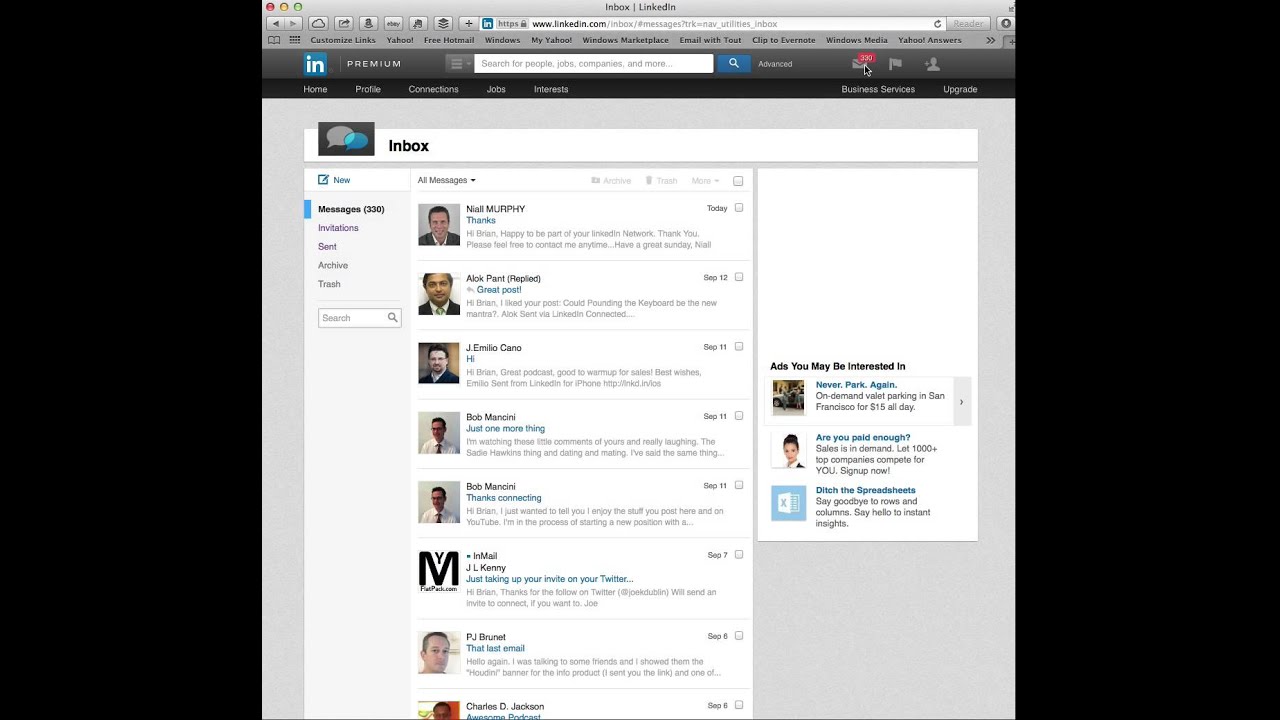Click the arrow next to Never. Park. Again. ad
The height and width of the screenshot is (720, 1280).
pyautogui.click(x=962, y=402)
